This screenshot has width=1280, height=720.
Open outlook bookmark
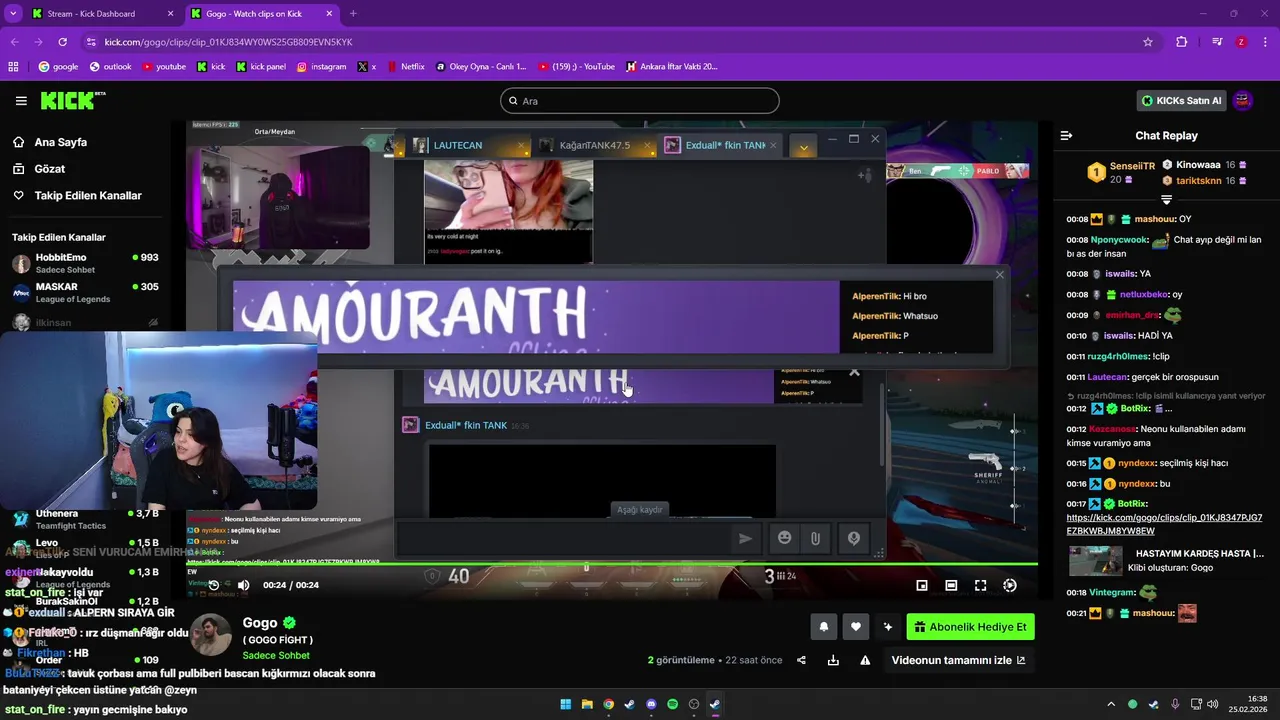(110, 67)
